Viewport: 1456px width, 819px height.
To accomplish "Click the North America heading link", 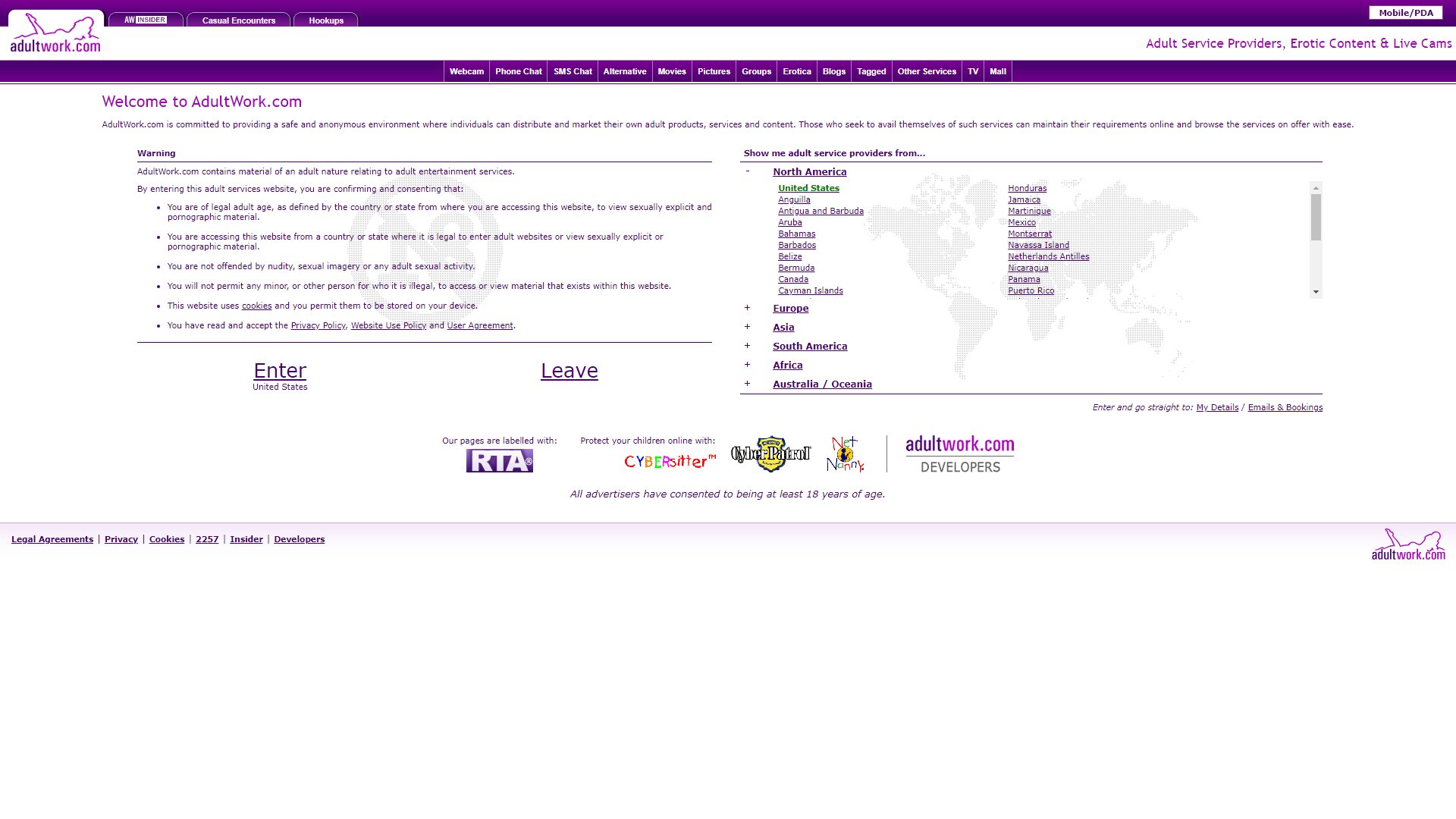I will 809,172.
